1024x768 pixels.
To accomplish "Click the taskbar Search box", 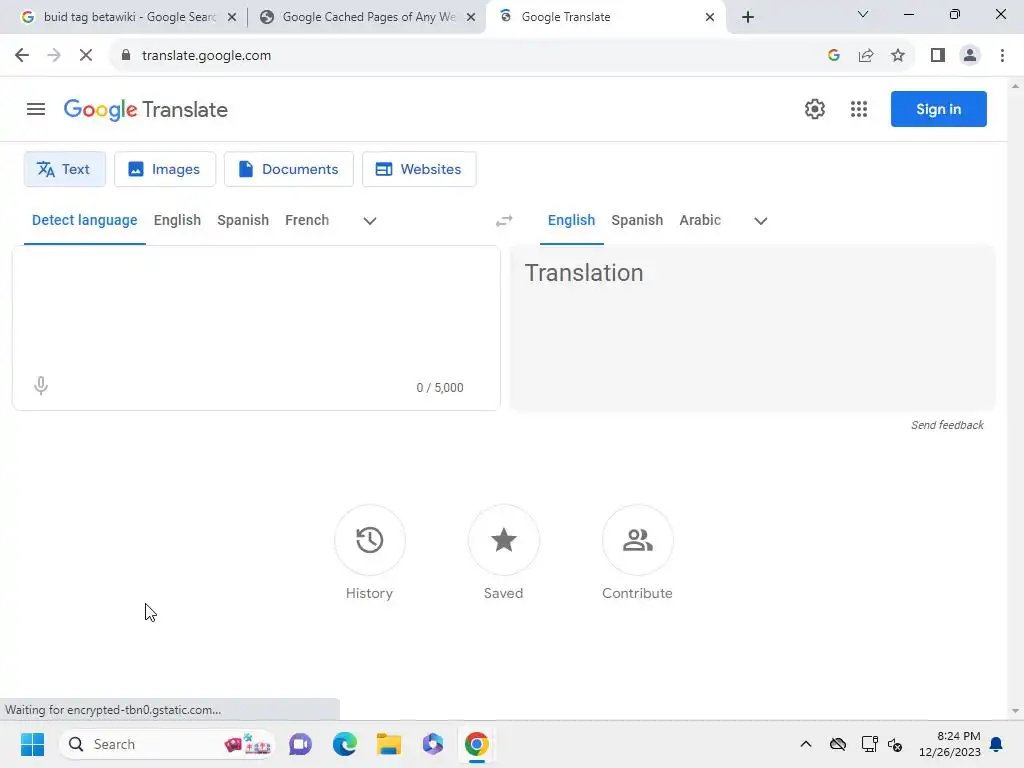I will tap(167, 744).
